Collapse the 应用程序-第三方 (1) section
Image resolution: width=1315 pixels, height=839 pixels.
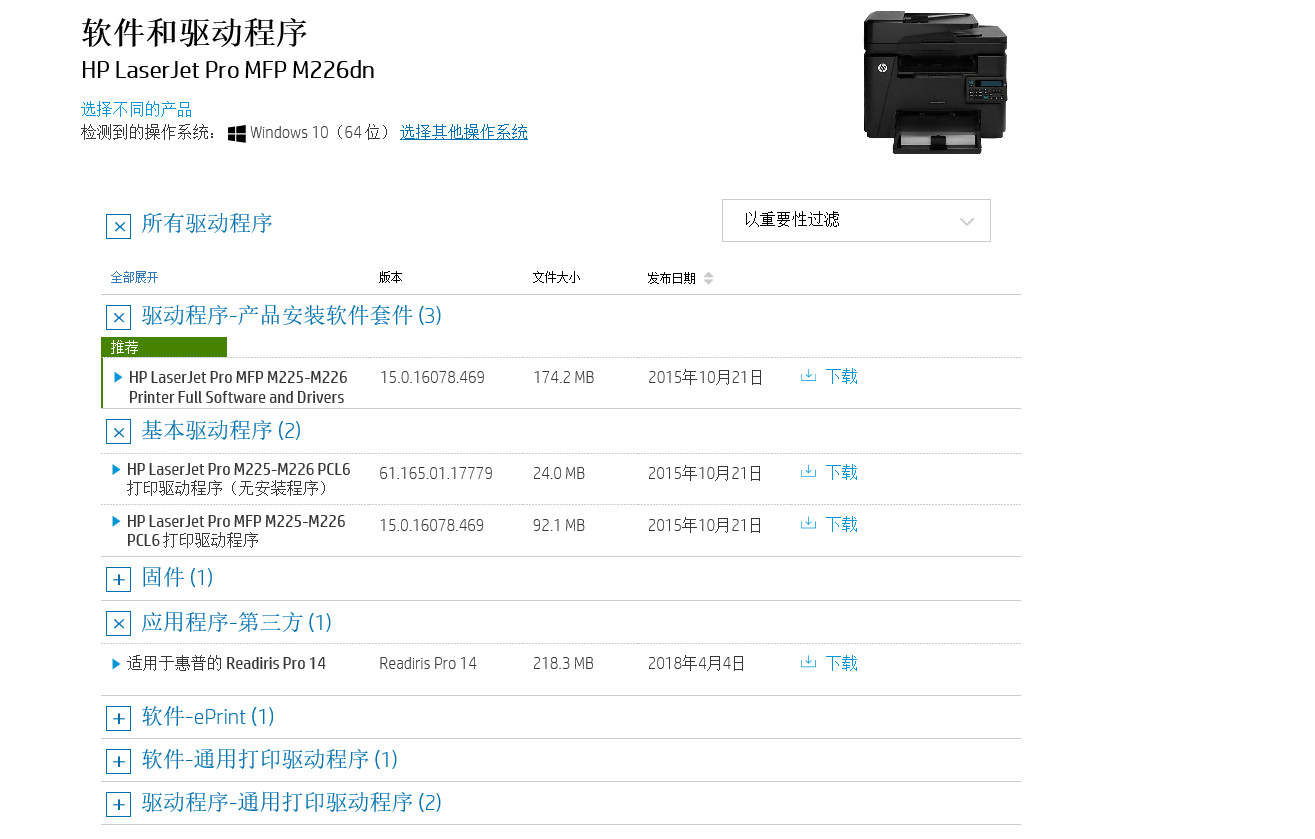pyautogui.click(x=118, y=624)
